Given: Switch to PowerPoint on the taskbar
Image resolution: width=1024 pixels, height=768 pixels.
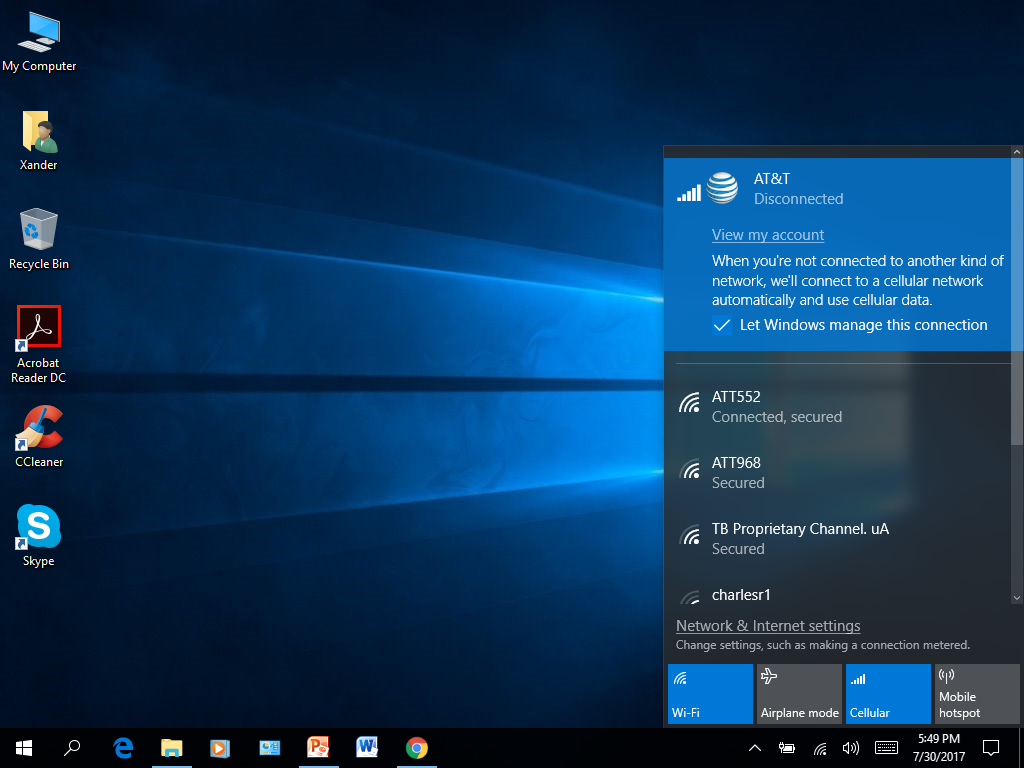Looking at the screenshot, I should click(x=318, y=748).
